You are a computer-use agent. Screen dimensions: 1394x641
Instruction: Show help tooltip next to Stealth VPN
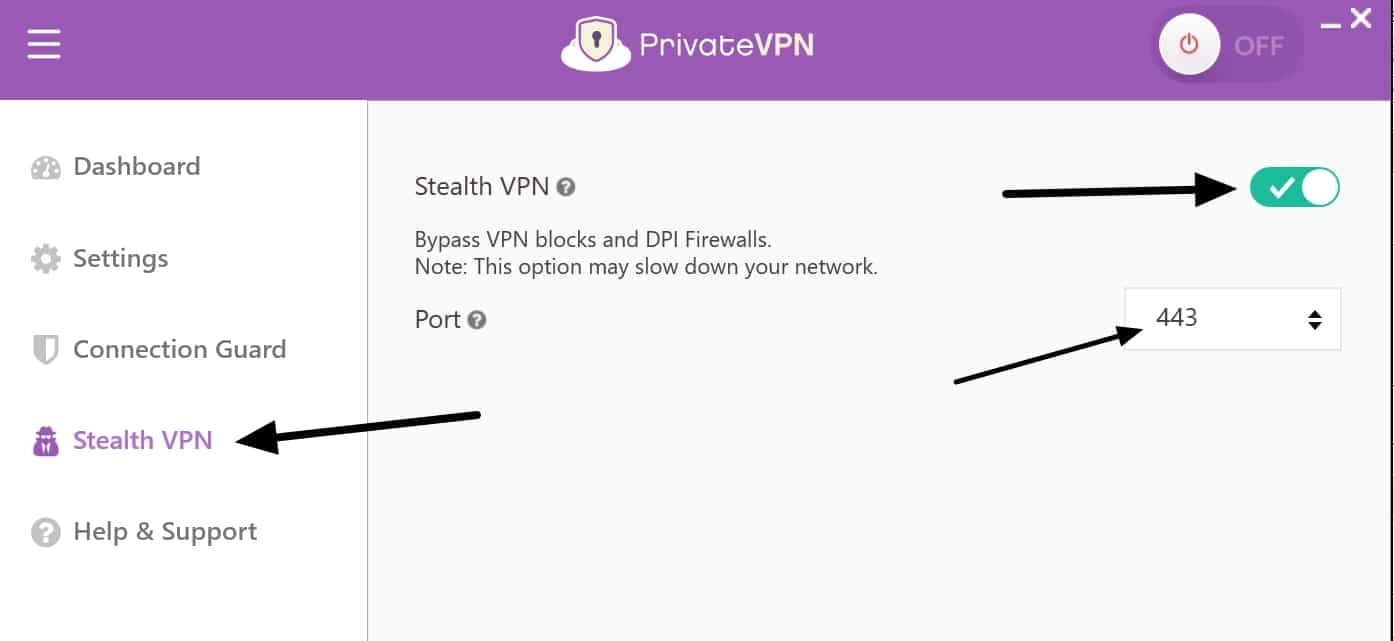point(566,187)
